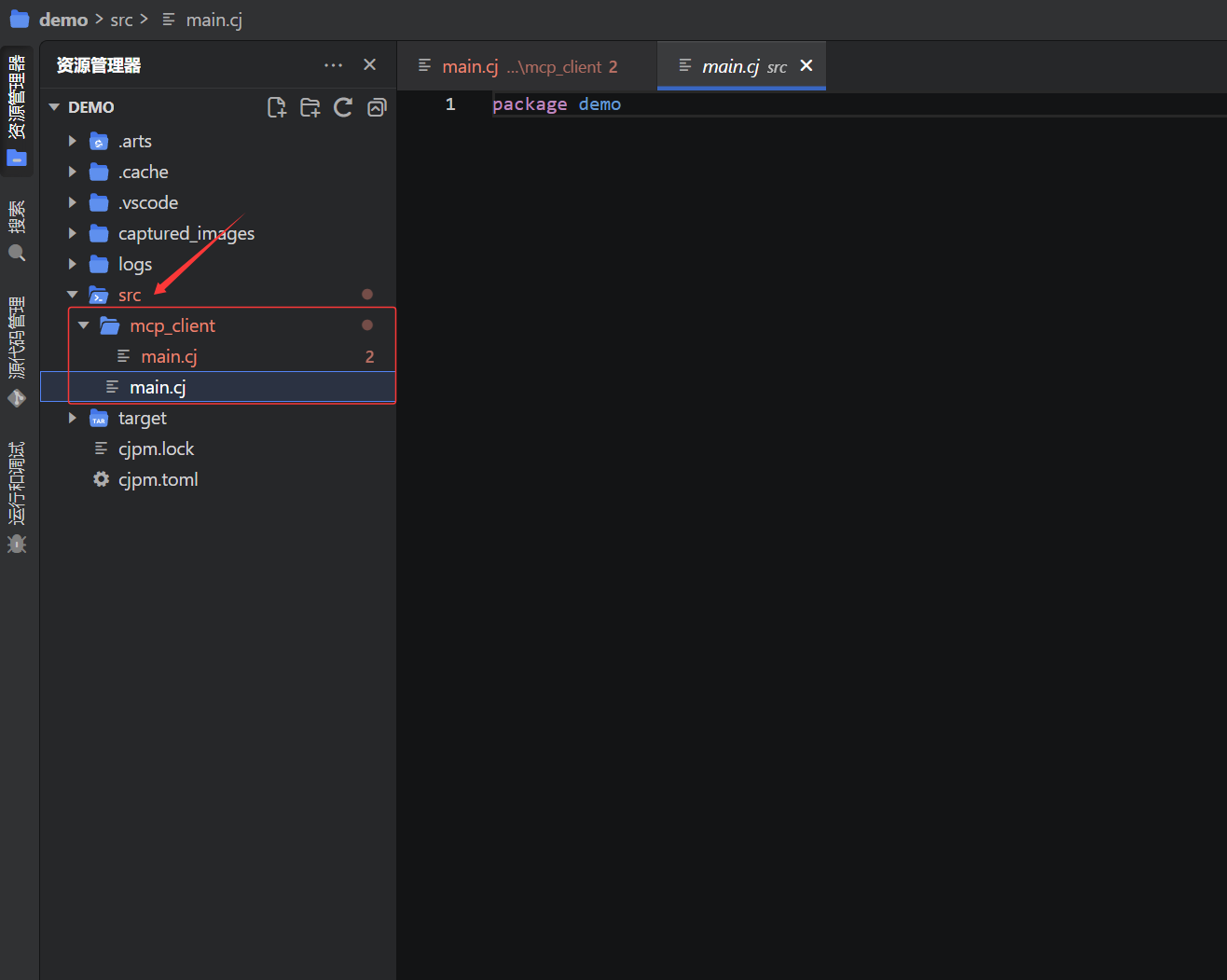Click the New File icon in DEMO header
The height and width of the screenshot is (980, 1227).
click(277, 107)
